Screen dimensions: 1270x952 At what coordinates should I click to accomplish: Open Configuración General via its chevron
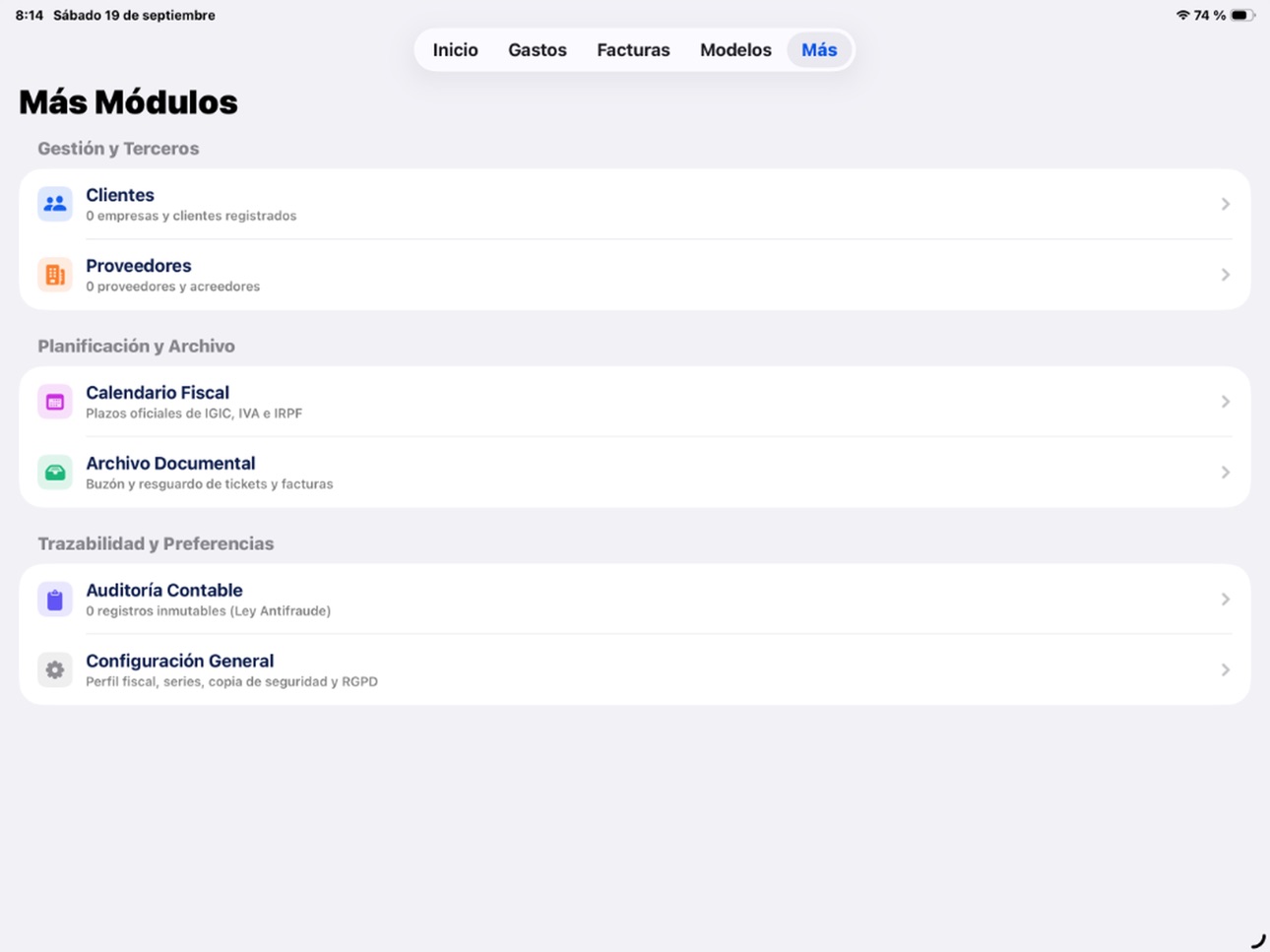(x=1226, y=670)
